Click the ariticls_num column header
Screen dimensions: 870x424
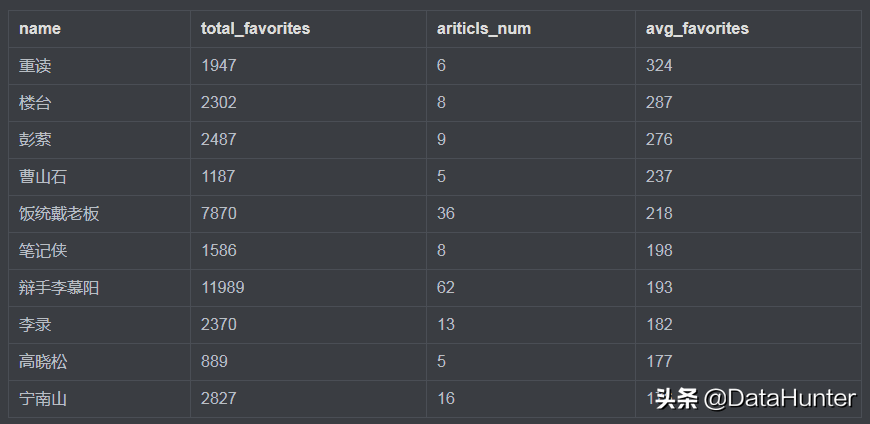[484, 29]
